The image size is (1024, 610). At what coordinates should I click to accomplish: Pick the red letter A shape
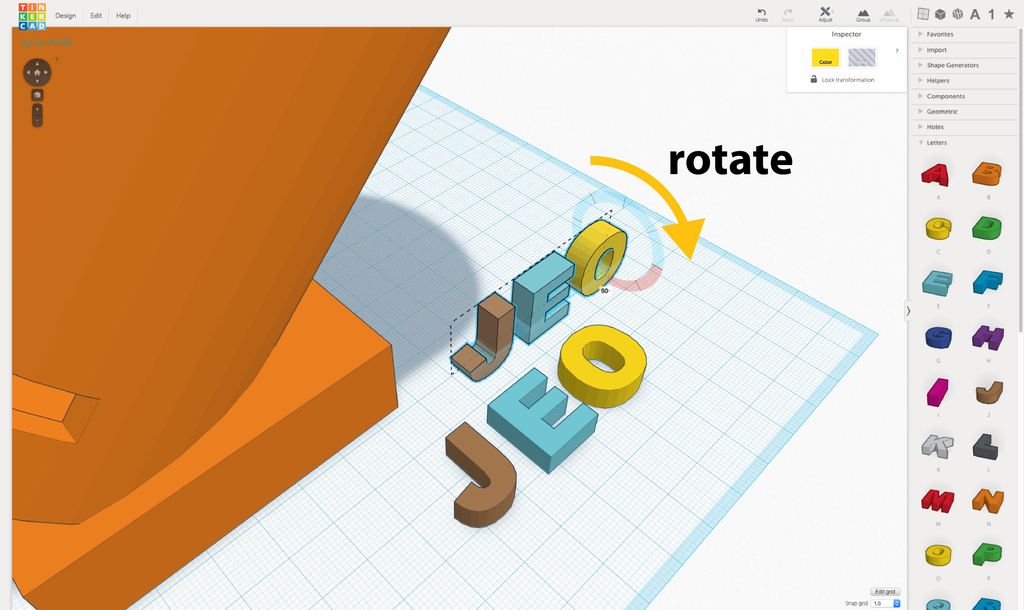pos(936,174)
